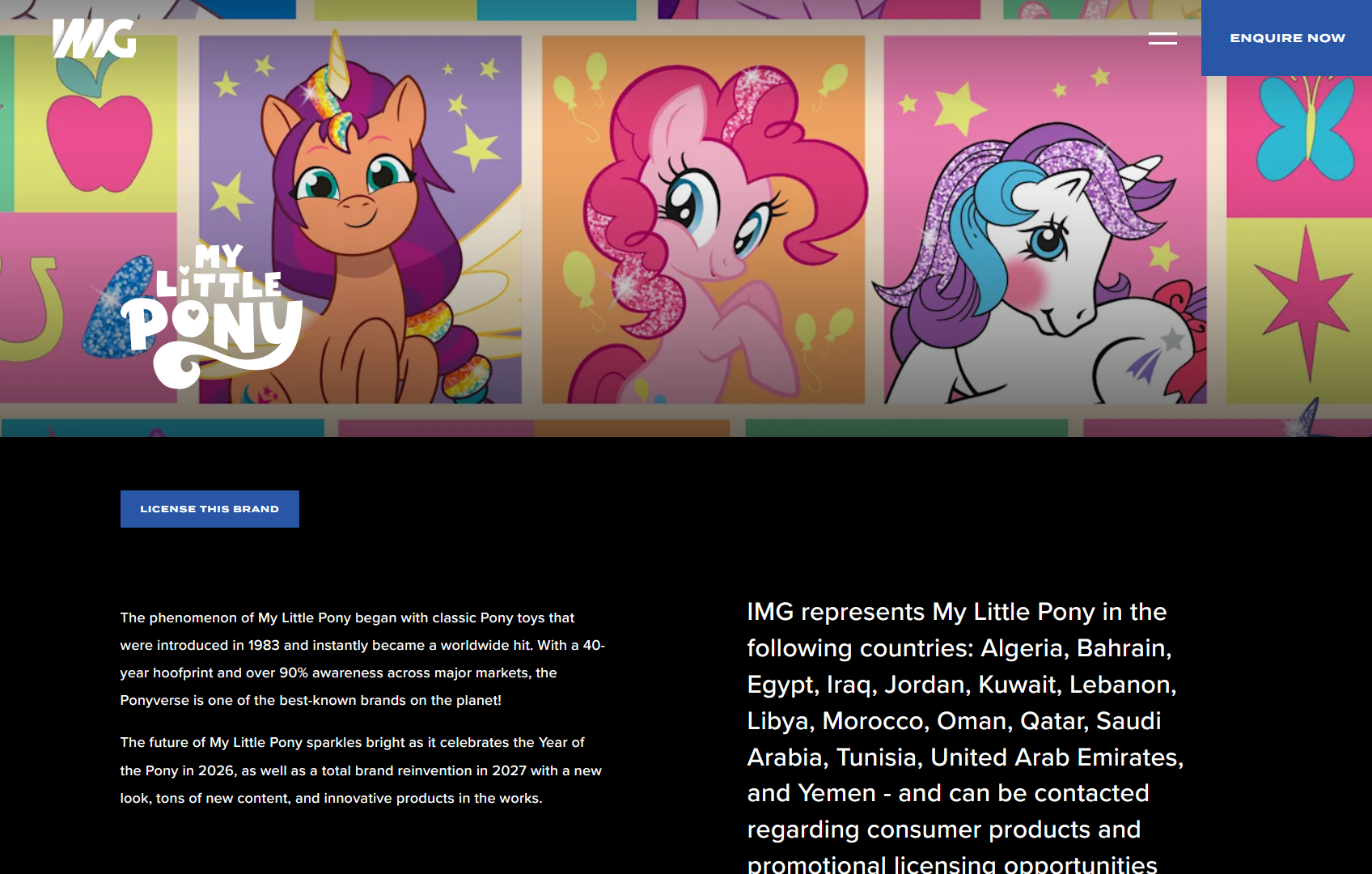This screenshot has height=874, width=1372.
Task: Click the pink star tile on the right
Action: pyautogui.click(x=1299, y=311)
